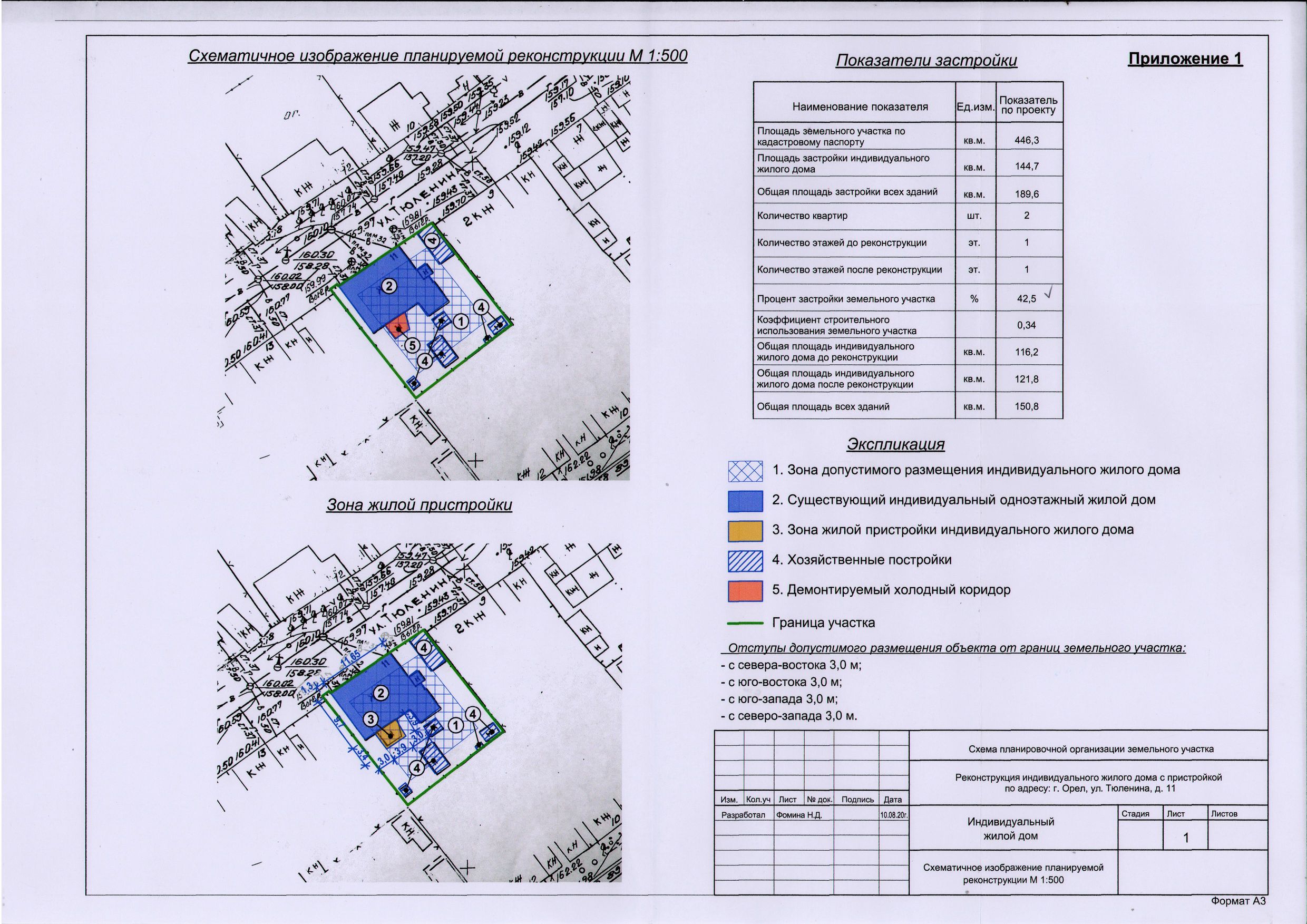Click the 'Количество квартир' row label
The image size is (1307, 924).
(802, 216)
